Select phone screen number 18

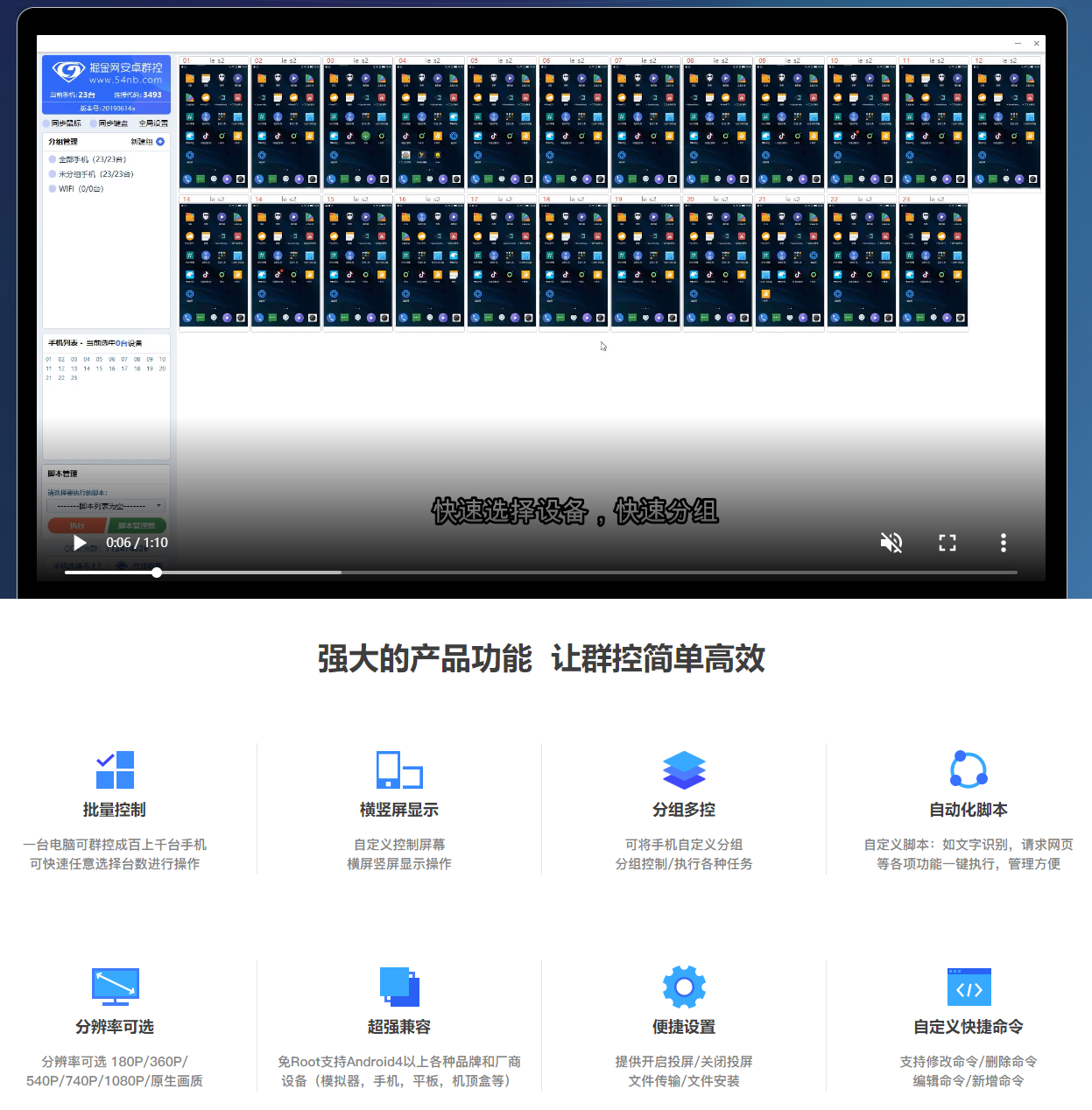pos(574,263)
